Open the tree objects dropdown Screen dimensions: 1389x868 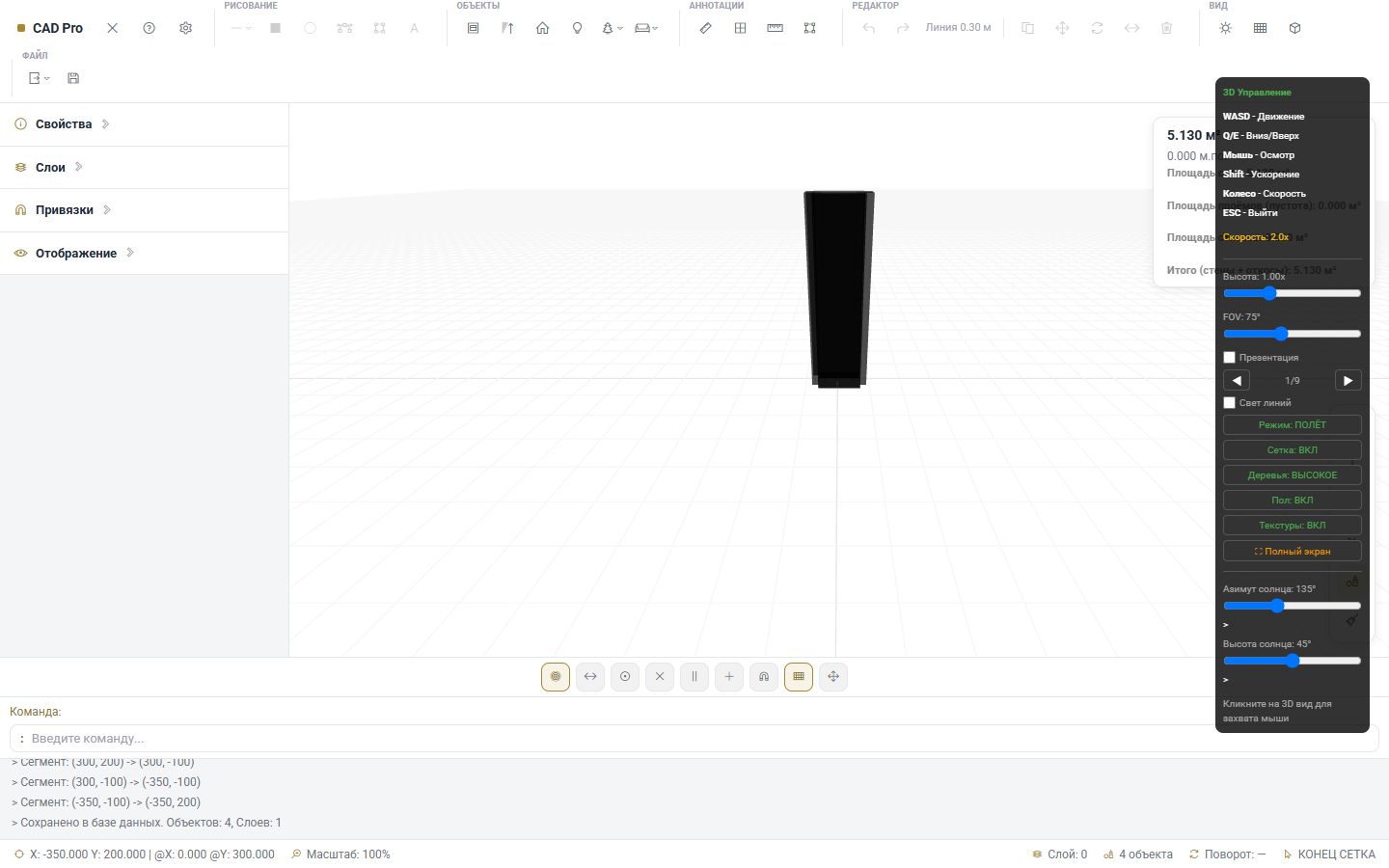(x=613, y=28)
